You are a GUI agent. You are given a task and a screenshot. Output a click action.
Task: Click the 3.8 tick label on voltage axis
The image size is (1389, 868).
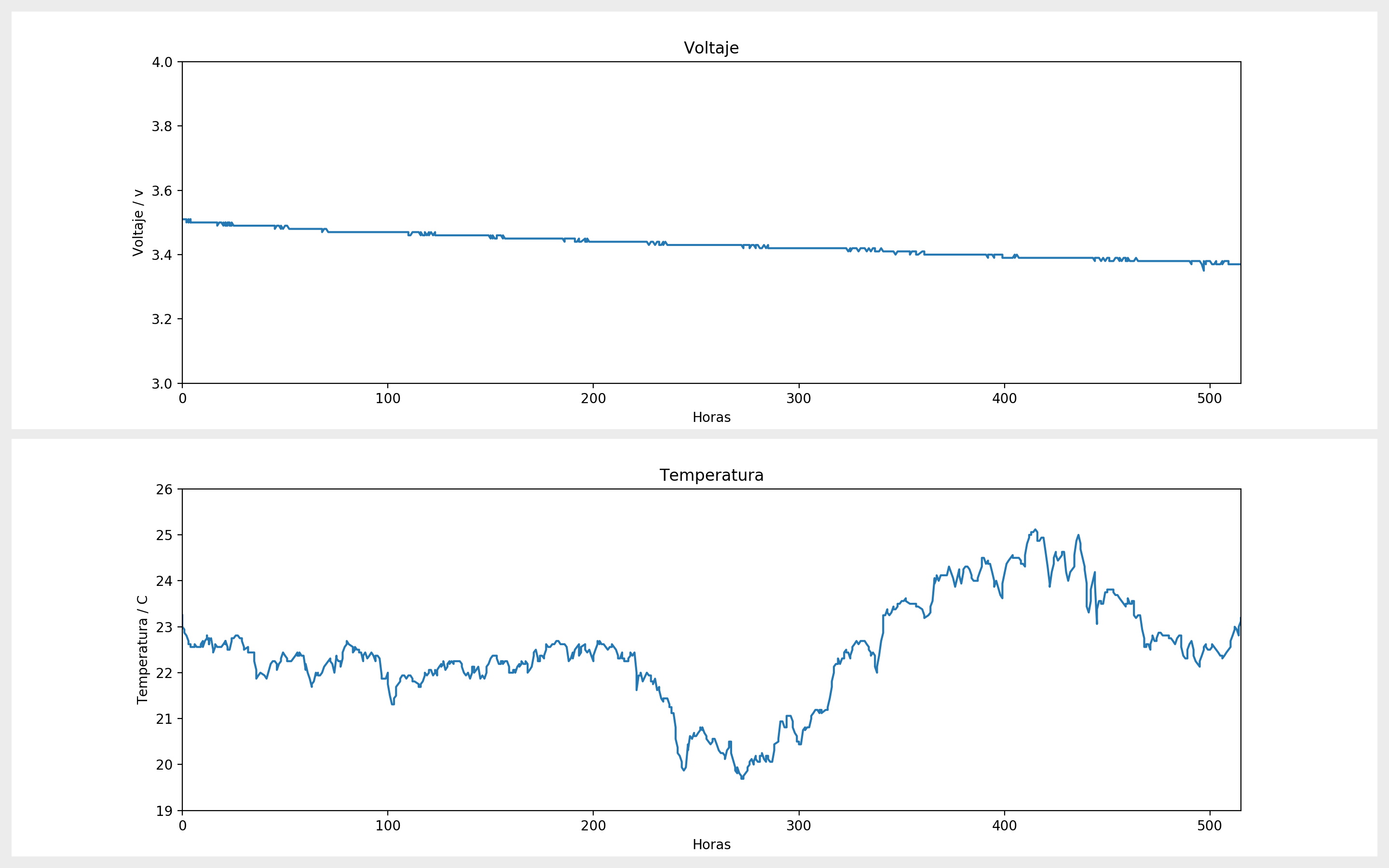(x=162, y=126)
